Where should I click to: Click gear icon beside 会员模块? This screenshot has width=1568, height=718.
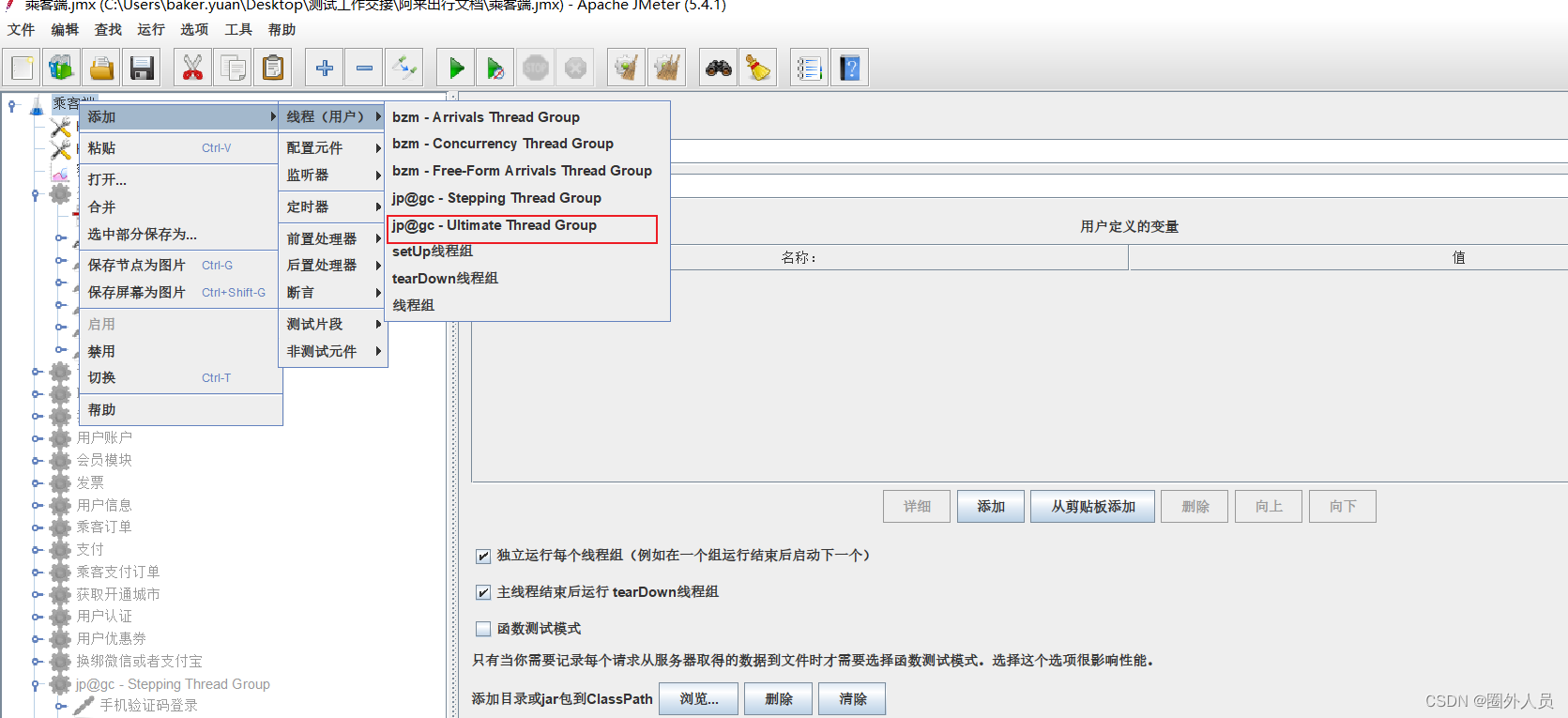(x=61, y=460)
